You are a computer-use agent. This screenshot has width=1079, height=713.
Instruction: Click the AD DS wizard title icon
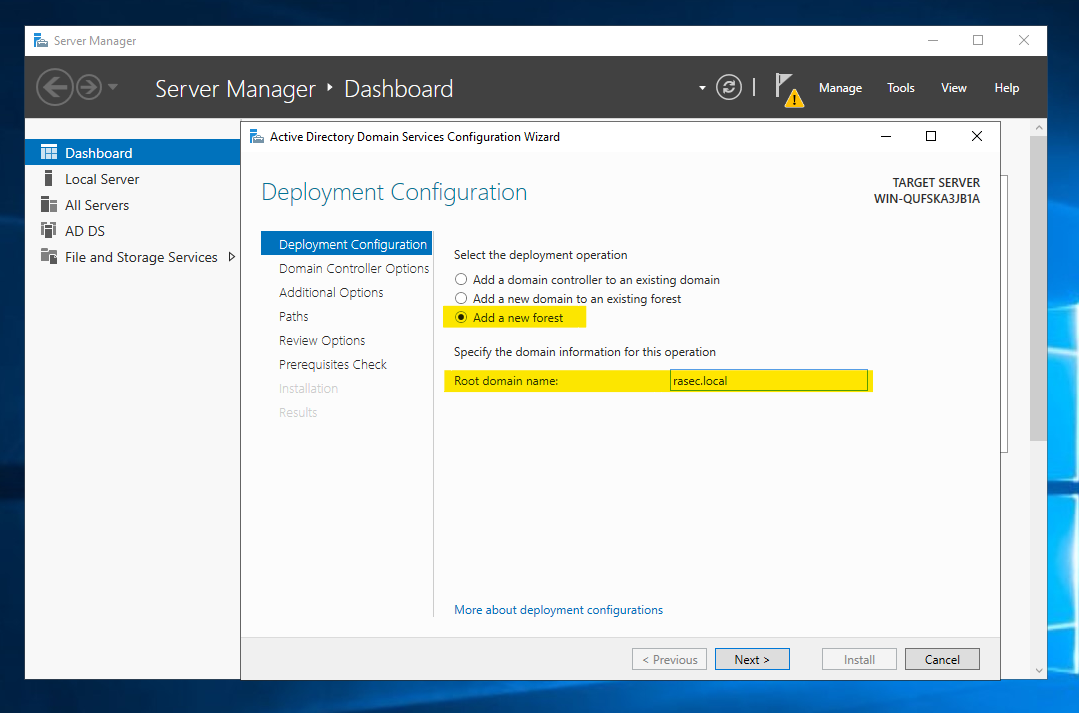tap(257, 136)
